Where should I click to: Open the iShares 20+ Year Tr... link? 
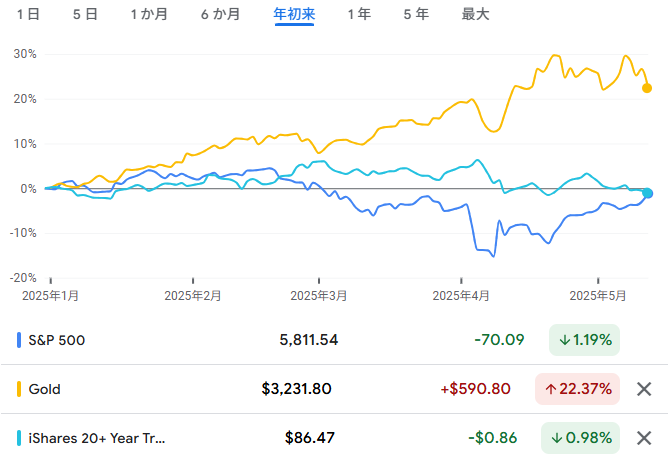point(97,438)
